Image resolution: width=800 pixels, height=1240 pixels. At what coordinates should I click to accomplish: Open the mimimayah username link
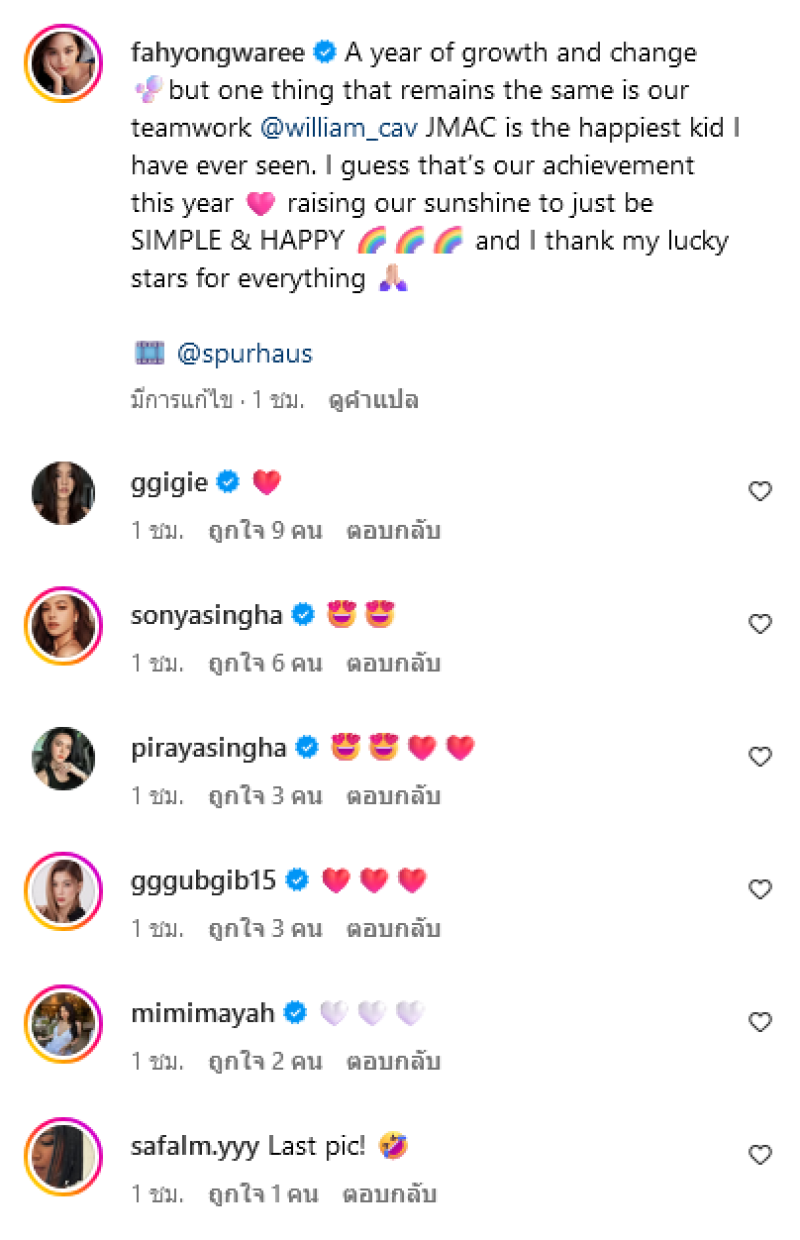(202, 1013)
